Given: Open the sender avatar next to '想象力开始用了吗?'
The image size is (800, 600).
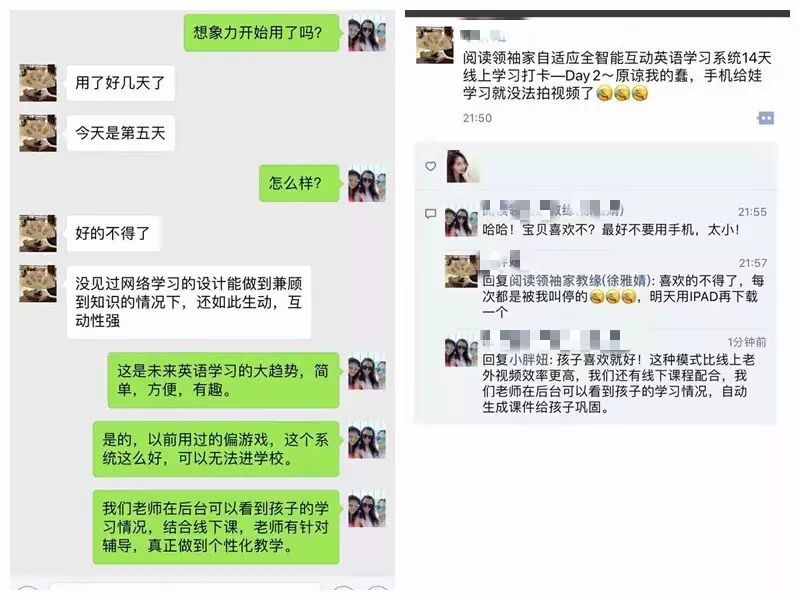Looking at the screenshot, I should [x=367, y=33].
